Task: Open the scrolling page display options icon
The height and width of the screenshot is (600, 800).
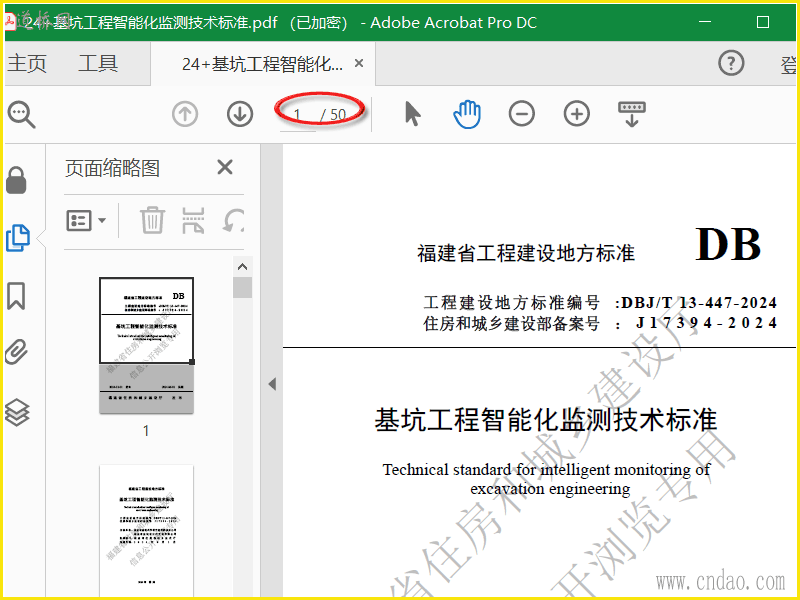Action: 632,114
